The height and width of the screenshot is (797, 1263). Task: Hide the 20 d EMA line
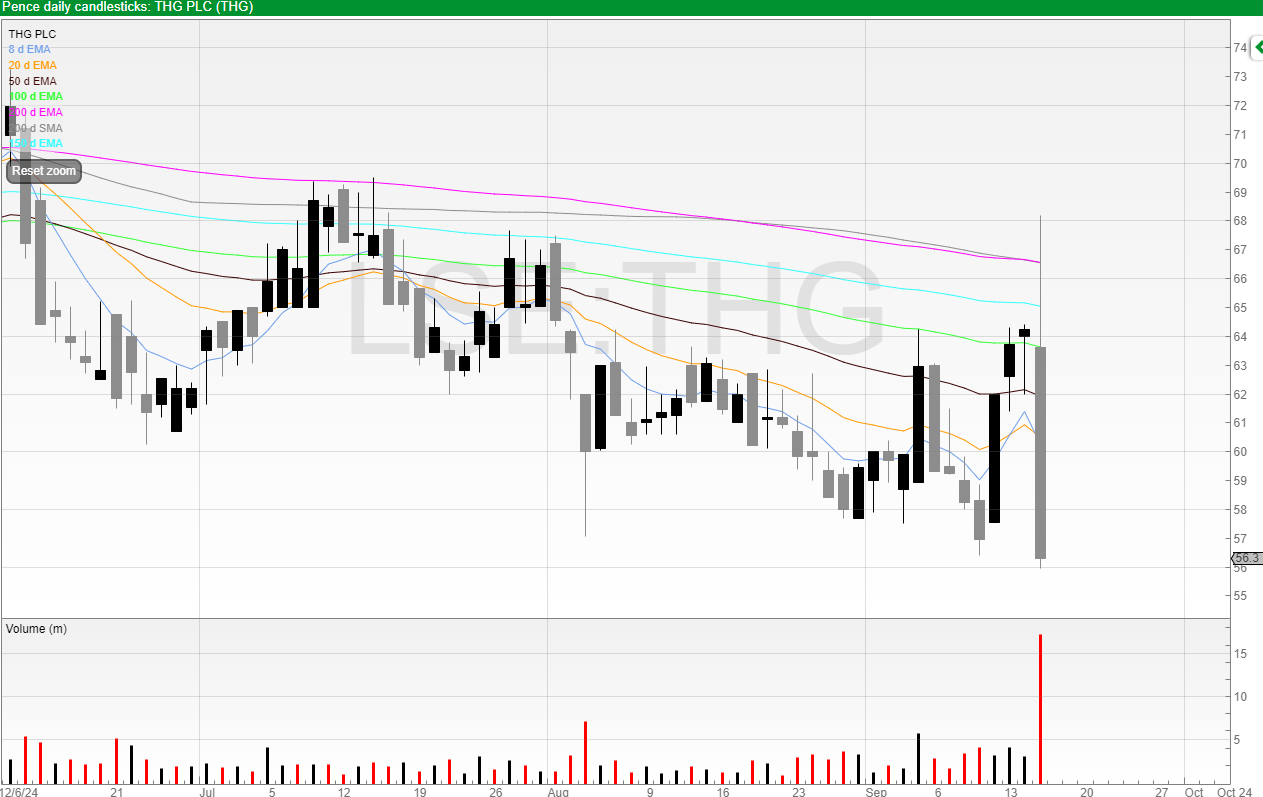32,65
